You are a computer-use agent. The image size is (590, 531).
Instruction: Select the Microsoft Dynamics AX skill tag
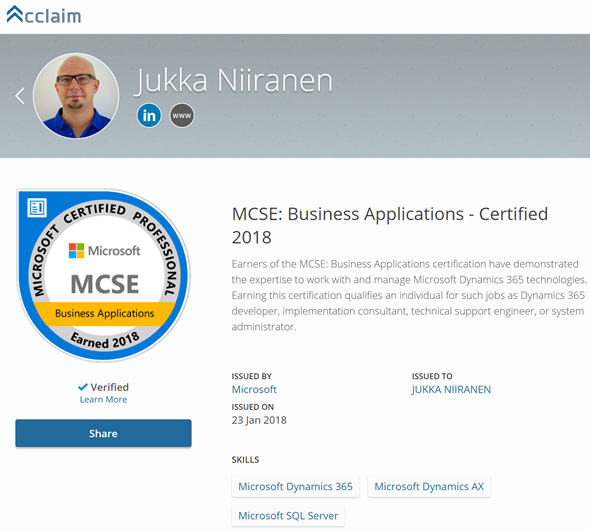[x=429, y=486]
